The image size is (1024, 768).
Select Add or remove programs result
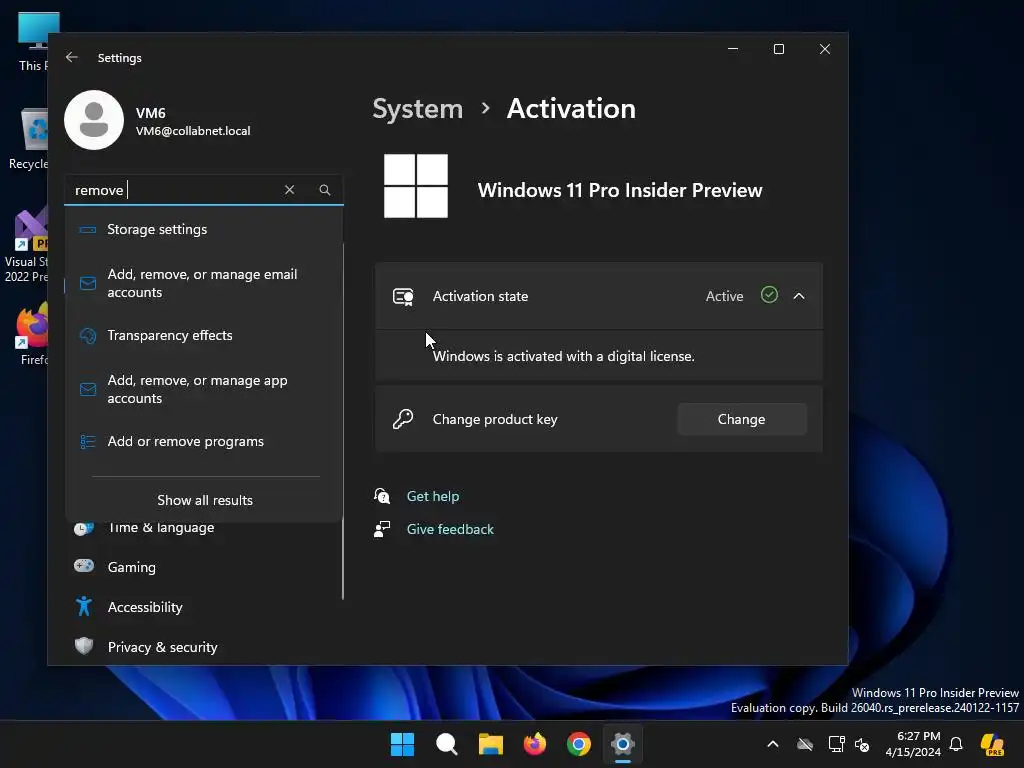204,441
